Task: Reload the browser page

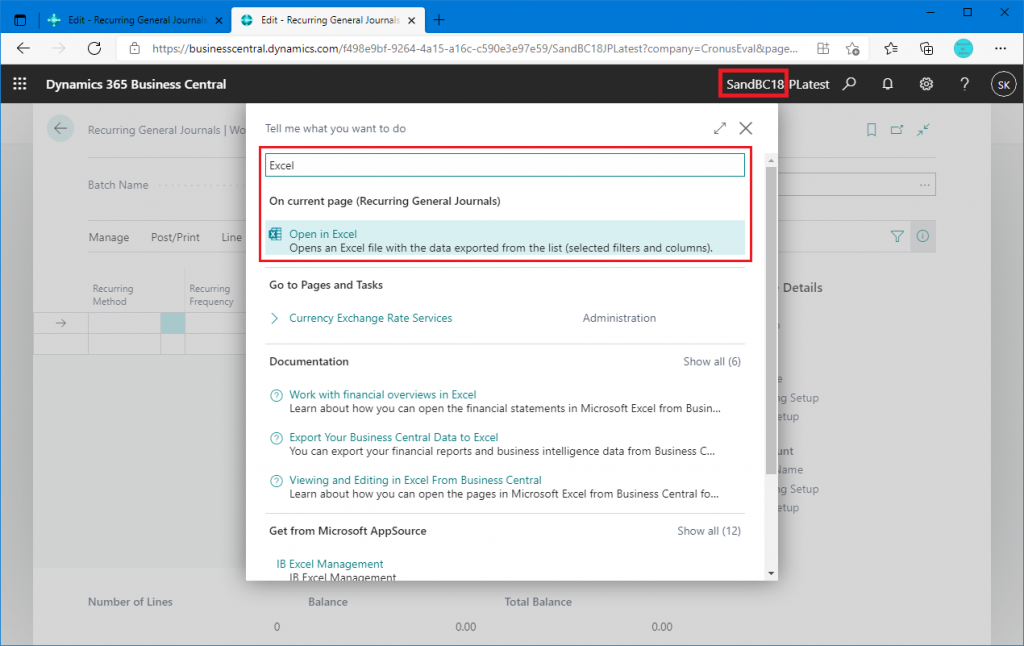Action: (x=94, y=48)
